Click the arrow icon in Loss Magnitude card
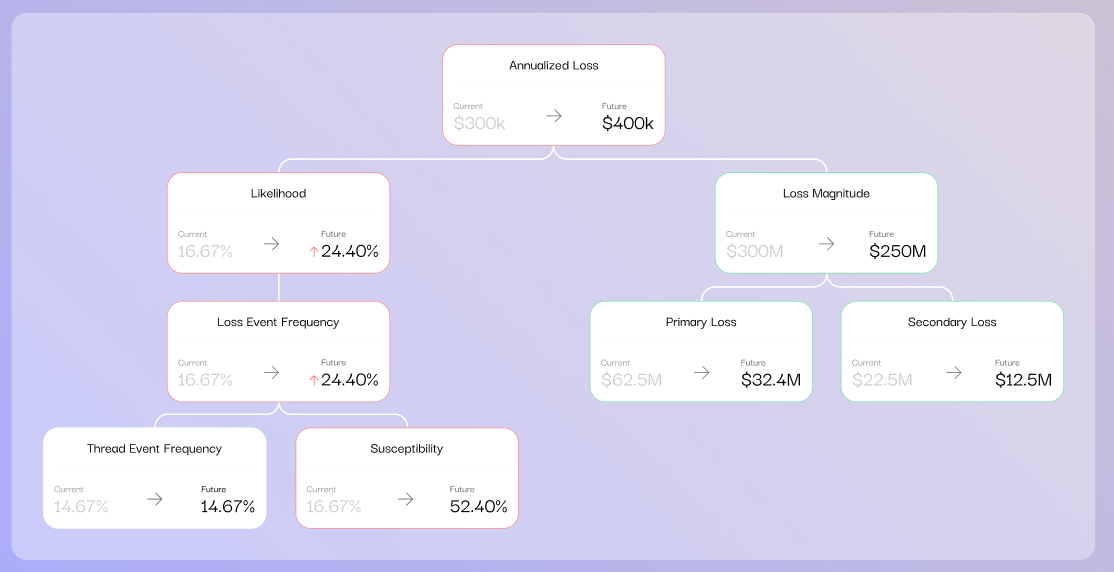The width and height of the screenshot is (1114, 572). click(826, 244)
